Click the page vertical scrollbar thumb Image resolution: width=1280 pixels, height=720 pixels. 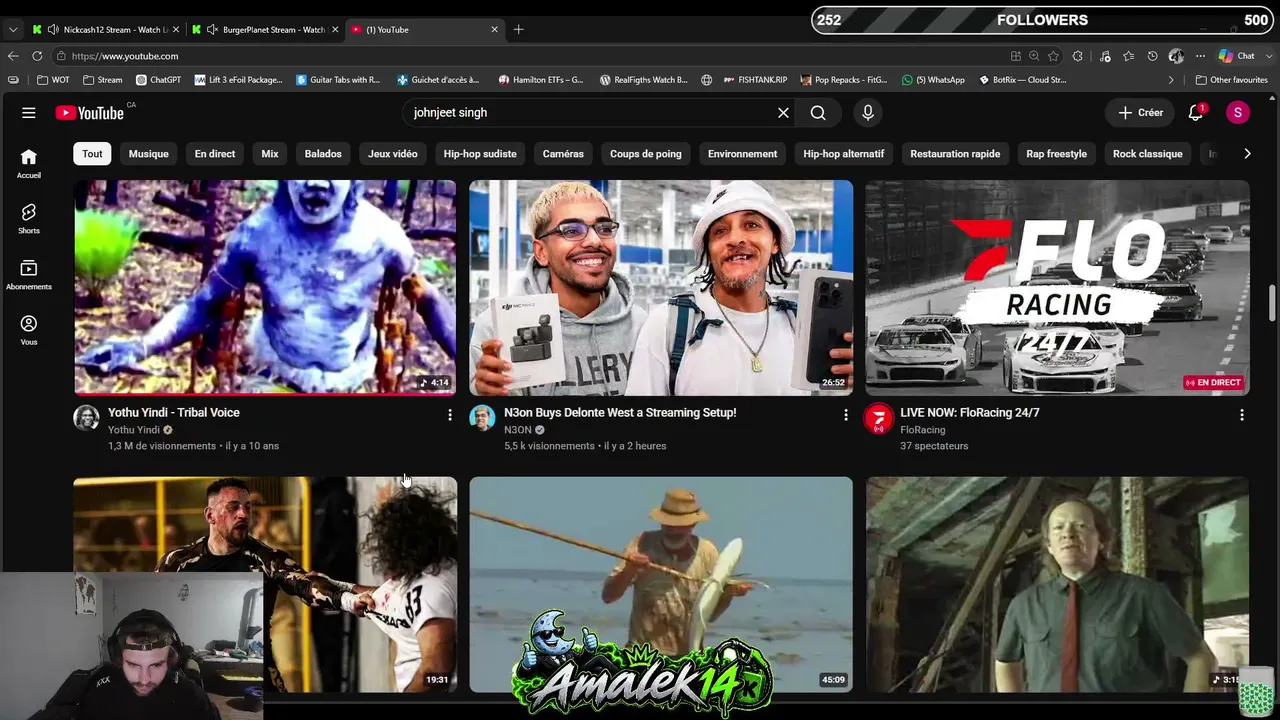pyautogui.click(x=1273, y=302)
